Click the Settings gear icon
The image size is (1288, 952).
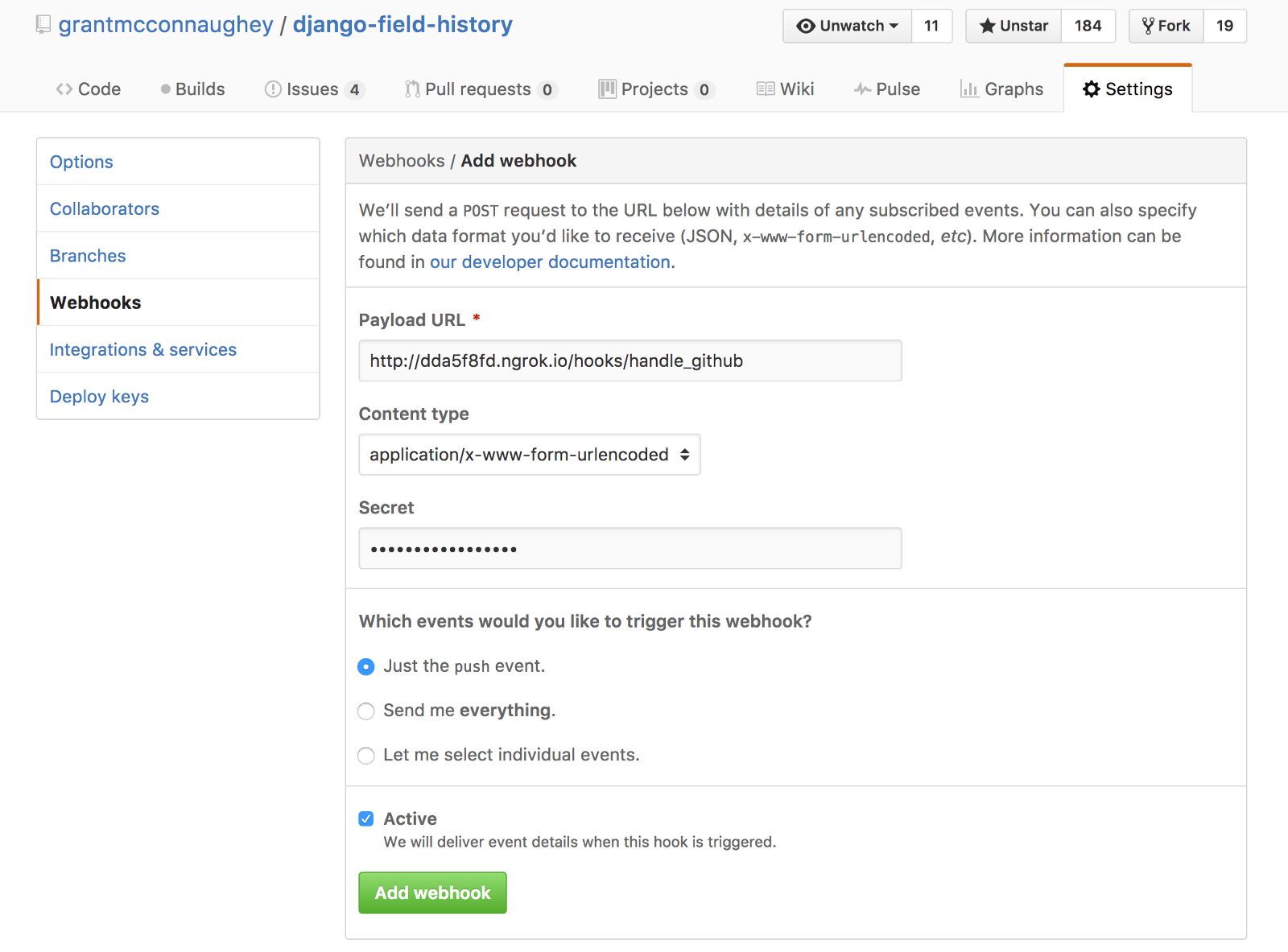tap(1091, 89)
